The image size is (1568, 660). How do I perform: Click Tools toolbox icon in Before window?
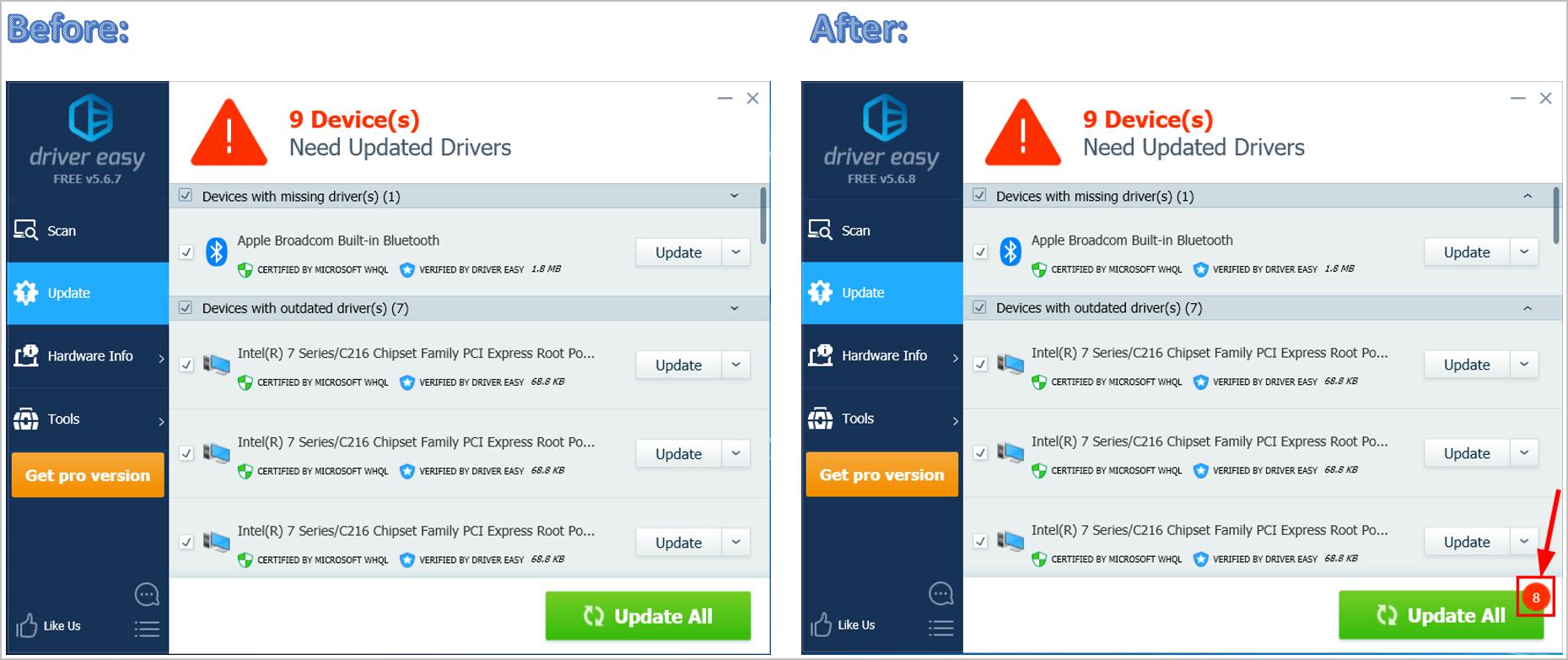(x=25, y=419)
